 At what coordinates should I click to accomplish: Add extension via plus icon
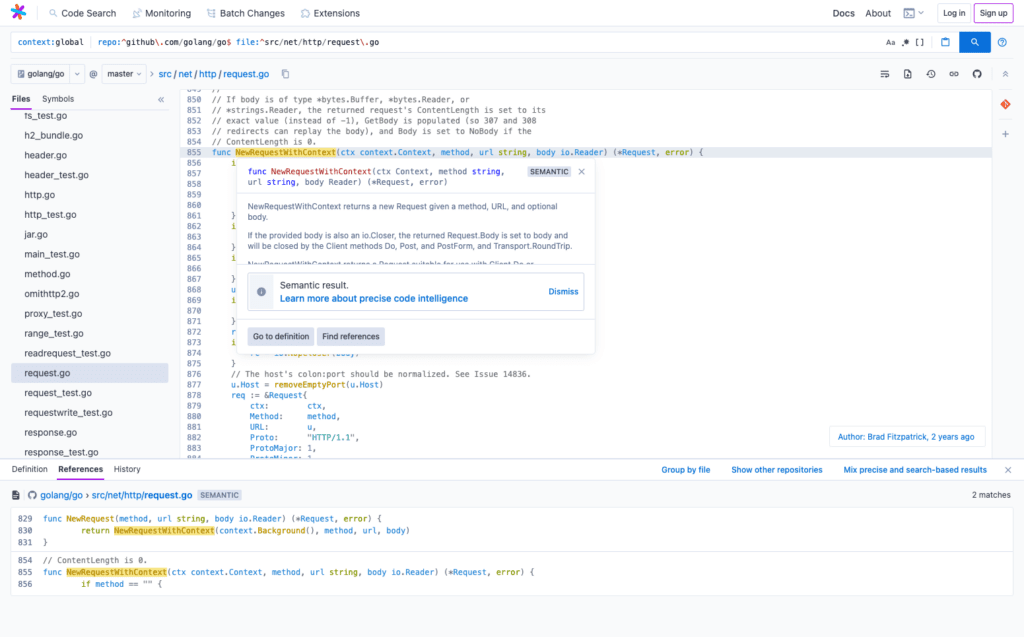pyautogui.click(x=1005, y=134)
